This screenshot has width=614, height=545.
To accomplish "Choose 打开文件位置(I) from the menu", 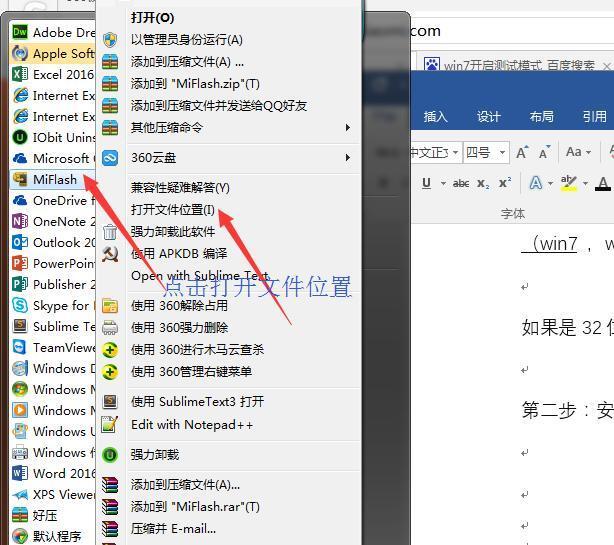I will click(173, 210).
